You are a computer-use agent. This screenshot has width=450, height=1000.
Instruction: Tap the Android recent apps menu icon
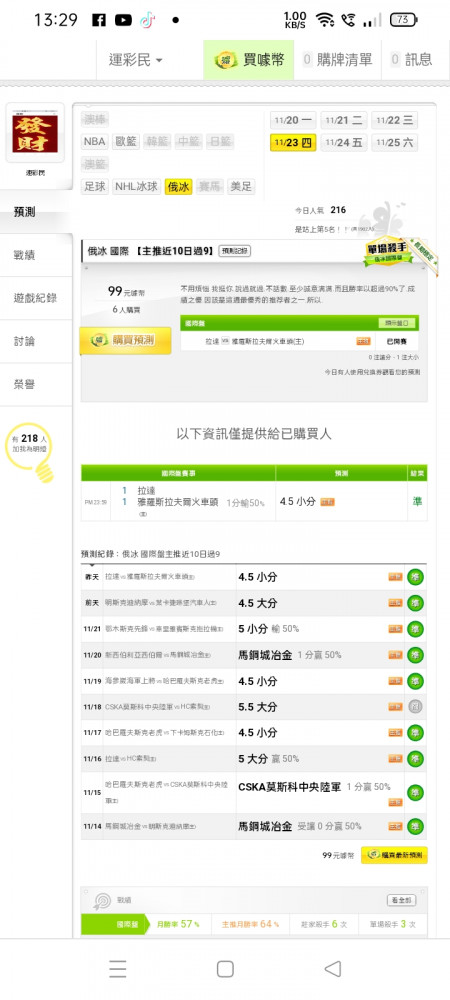[117, 969]
